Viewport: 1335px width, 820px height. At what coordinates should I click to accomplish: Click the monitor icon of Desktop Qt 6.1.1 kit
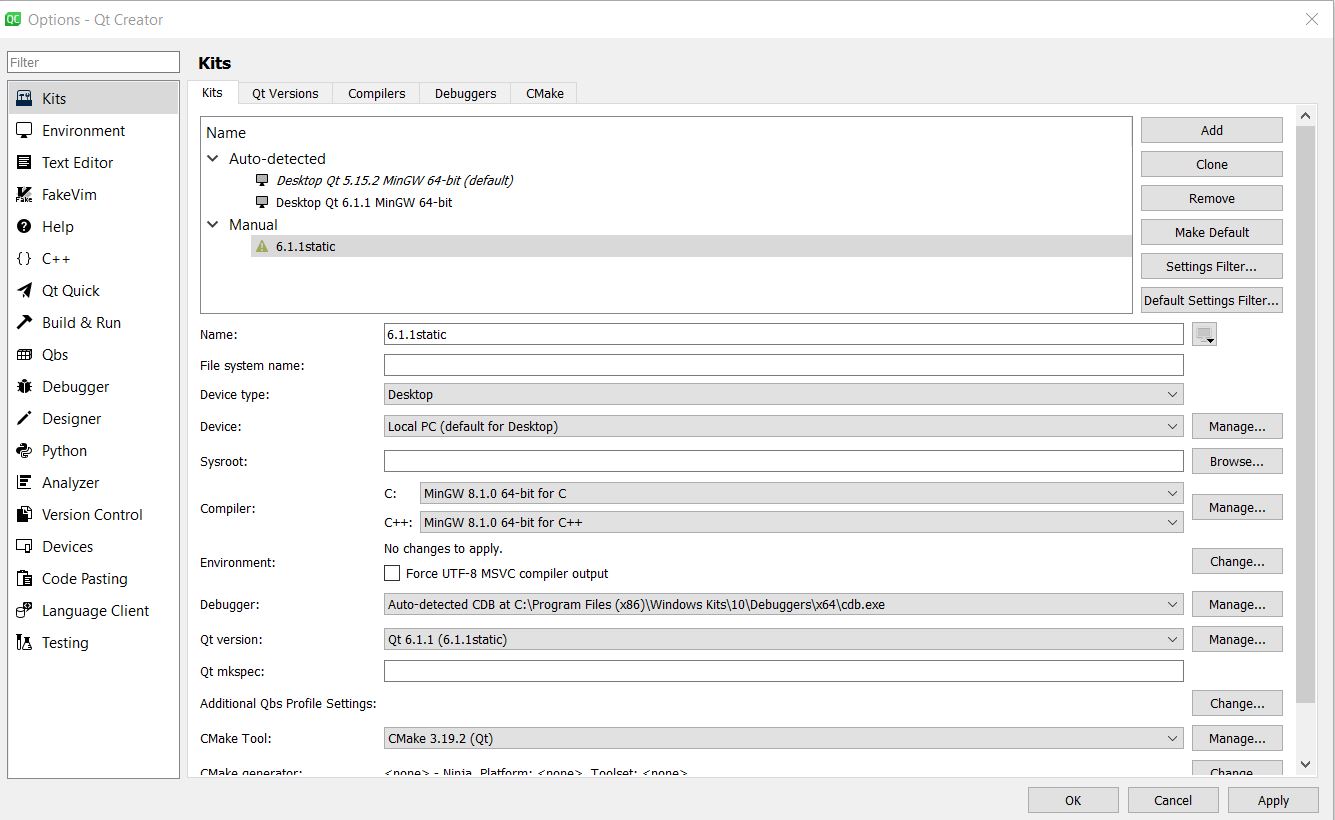pos(262,202)
